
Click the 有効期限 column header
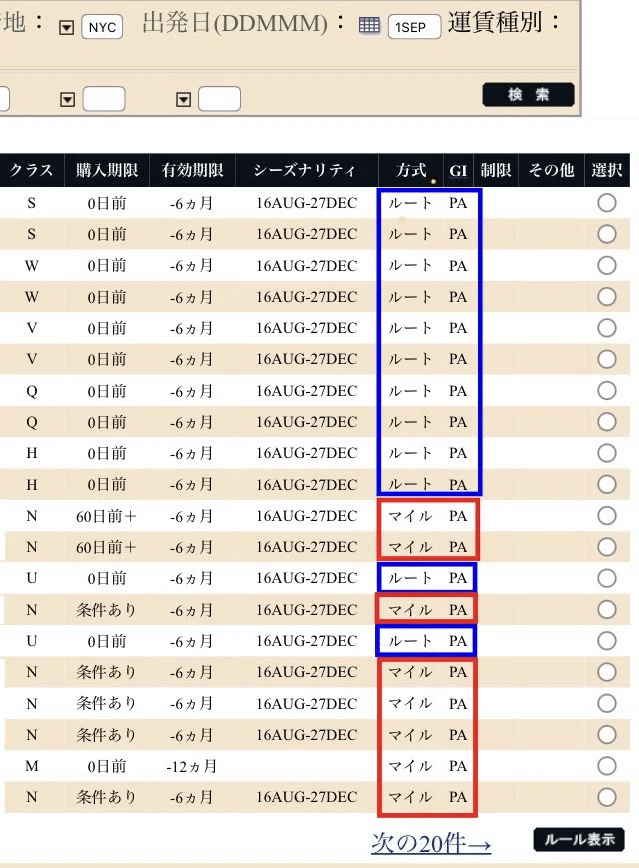(192, 170)
